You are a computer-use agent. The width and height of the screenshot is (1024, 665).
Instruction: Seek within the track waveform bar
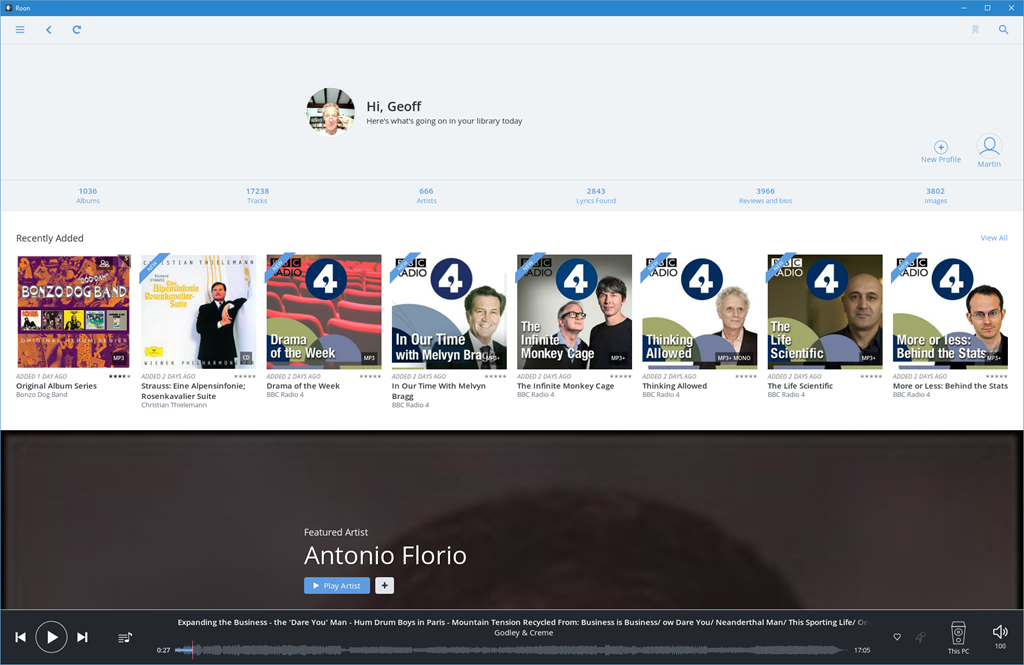(500, 650)
